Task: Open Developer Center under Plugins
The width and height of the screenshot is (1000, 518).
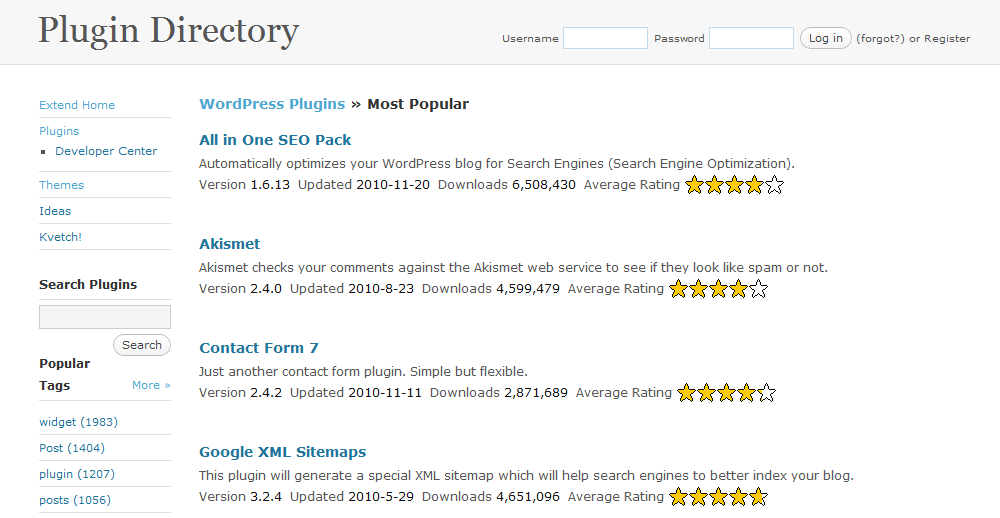Action: tap(106, 151)
